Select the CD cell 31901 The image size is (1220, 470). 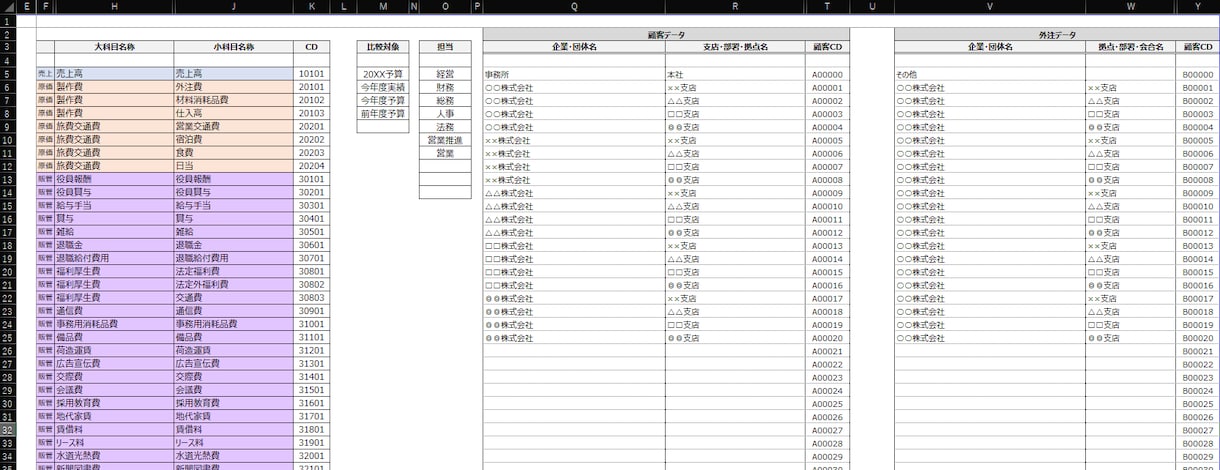click(311, 442)
